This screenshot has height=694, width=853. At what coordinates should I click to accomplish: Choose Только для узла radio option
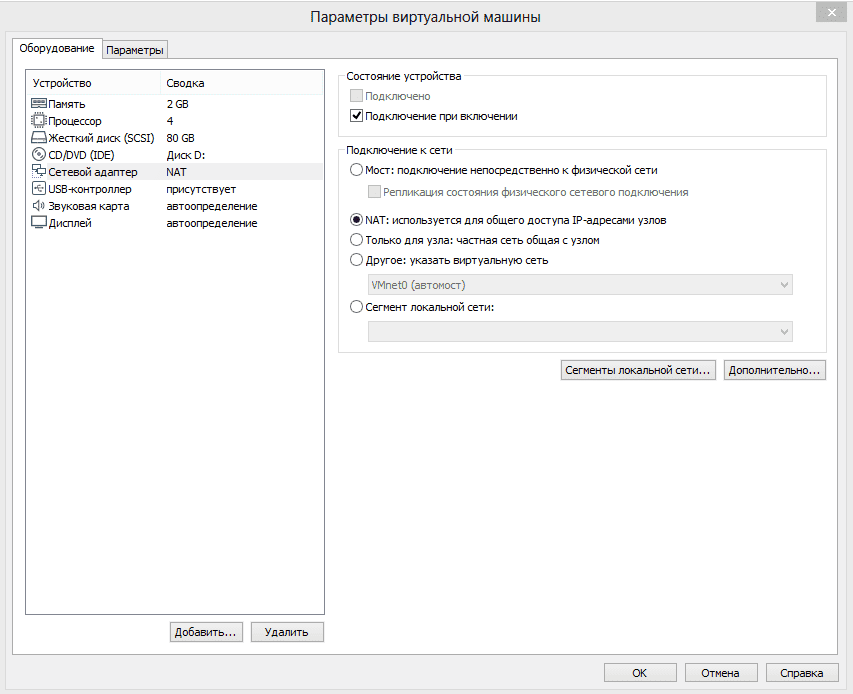pyautogui.click(x=357, y=240)
